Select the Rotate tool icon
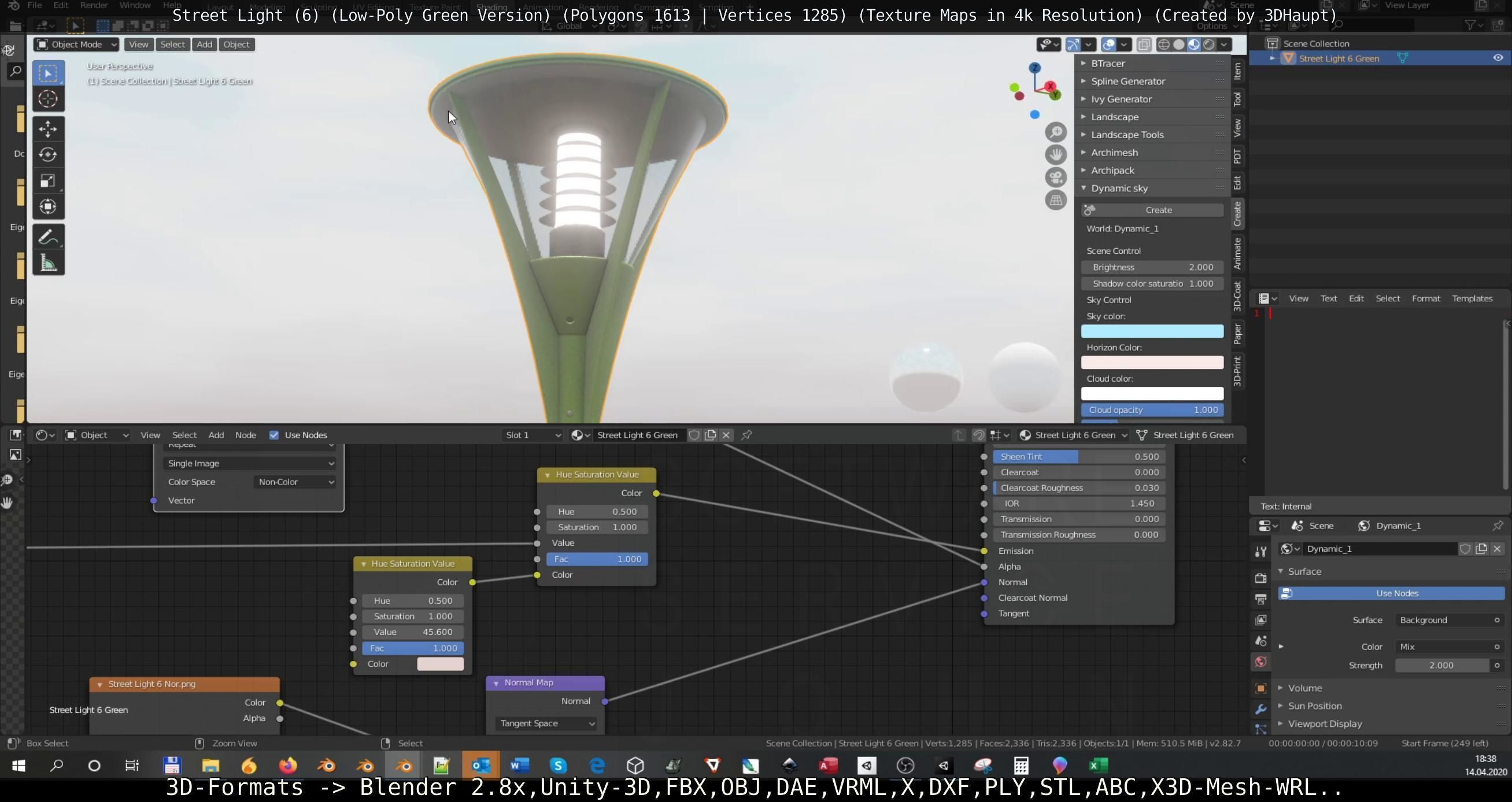The width and height of the screenshot is (1512, 802). (x=48, y=154)
